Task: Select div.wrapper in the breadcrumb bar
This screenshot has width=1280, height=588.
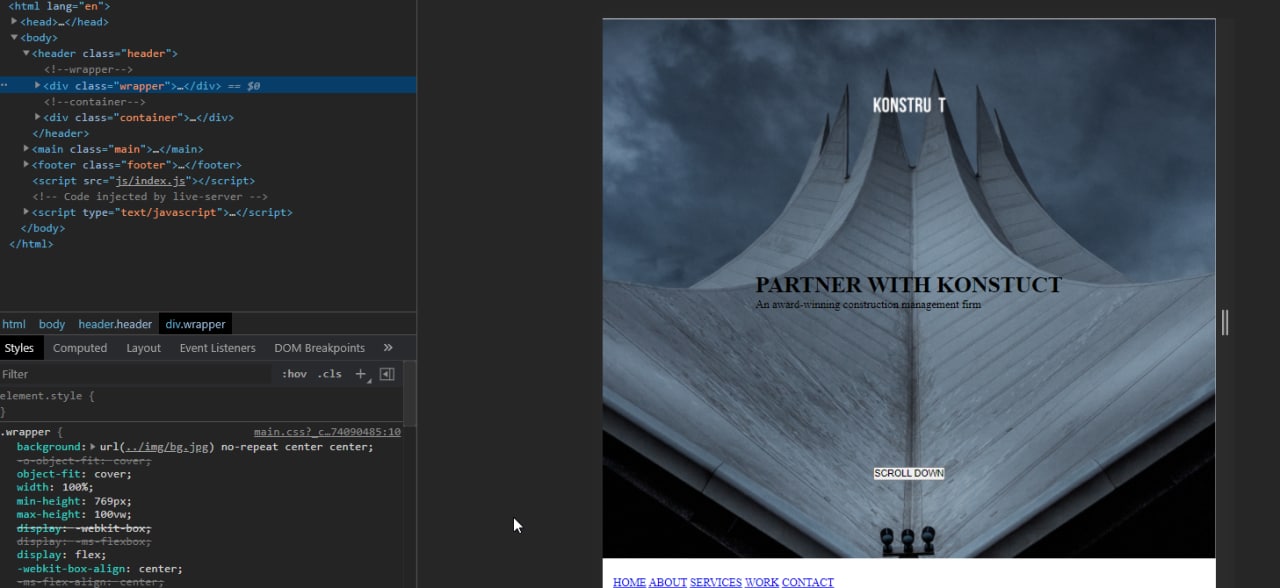Action: tap(196, 324)
